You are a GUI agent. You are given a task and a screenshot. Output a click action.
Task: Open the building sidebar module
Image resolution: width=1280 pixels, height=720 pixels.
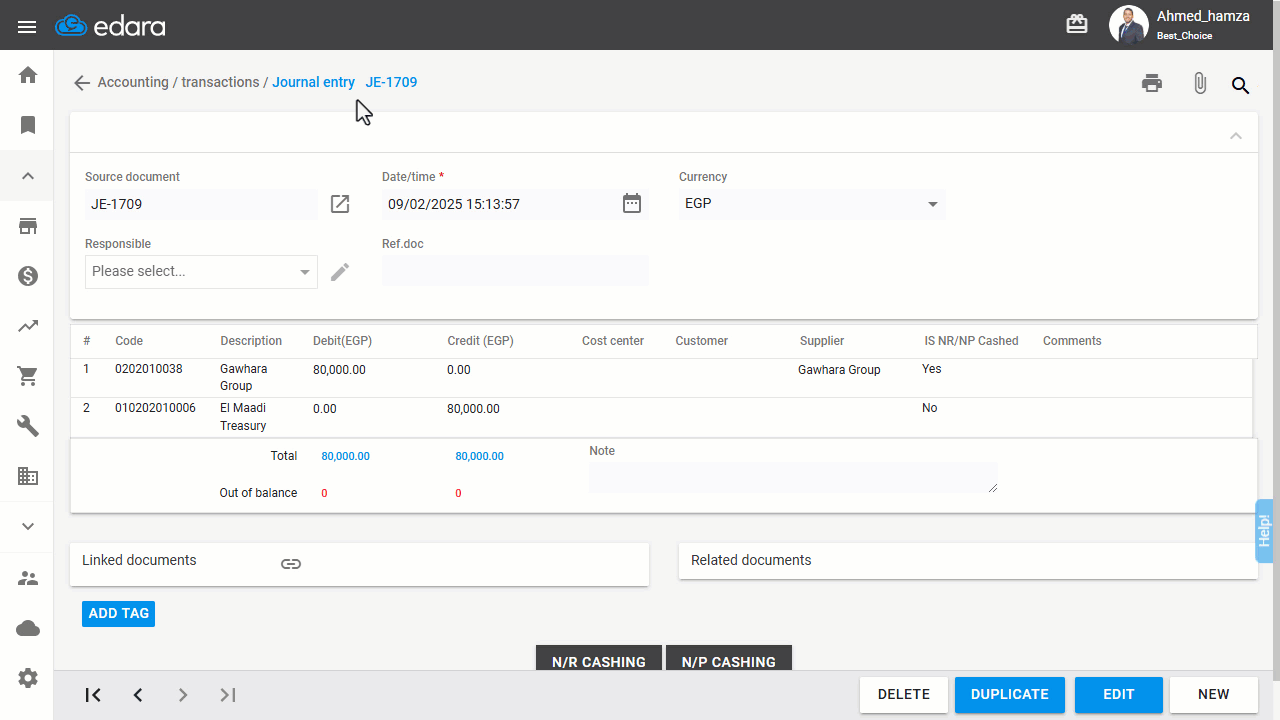(28, 476)
